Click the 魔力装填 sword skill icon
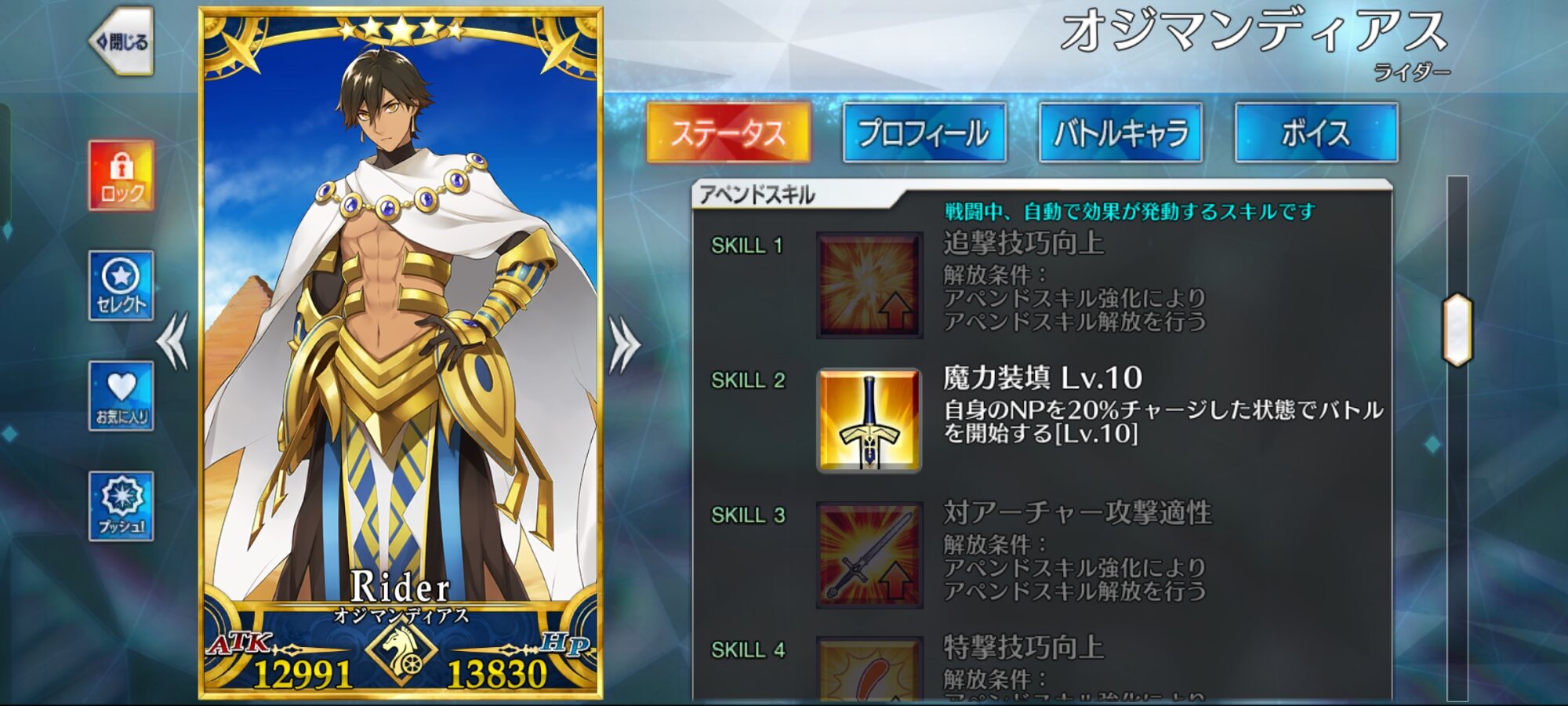 [869, 420]
